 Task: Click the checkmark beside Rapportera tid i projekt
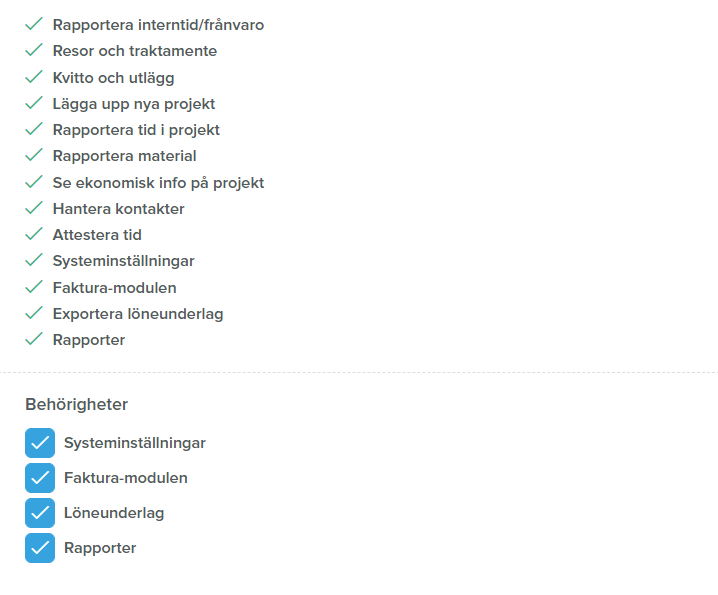pos(34,129)
